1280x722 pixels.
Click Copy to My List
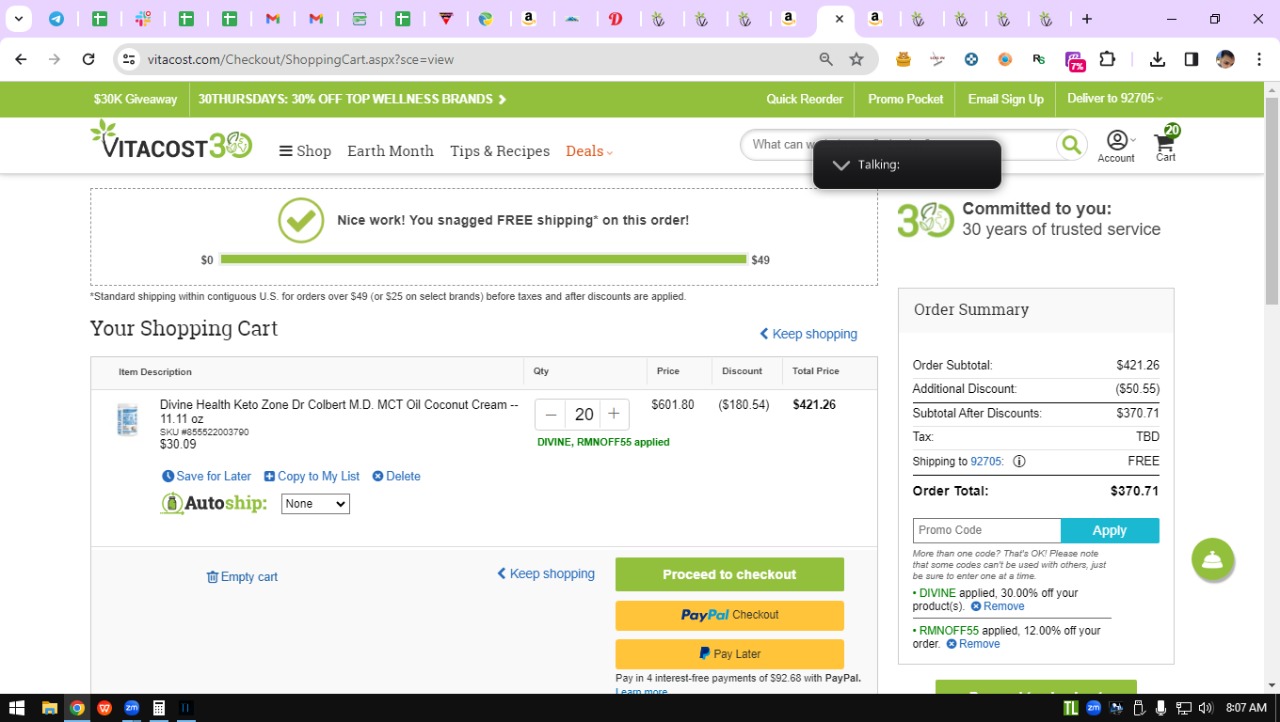point(312,476)
